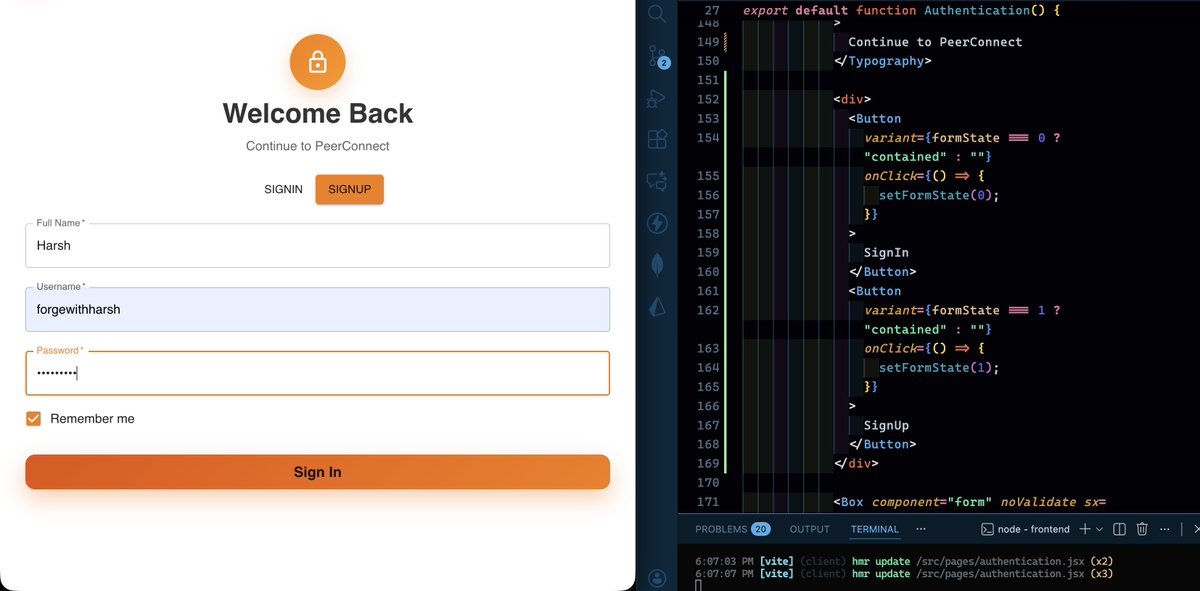
Task: Split the terminal using the split icon
Action: [1120, 529]
